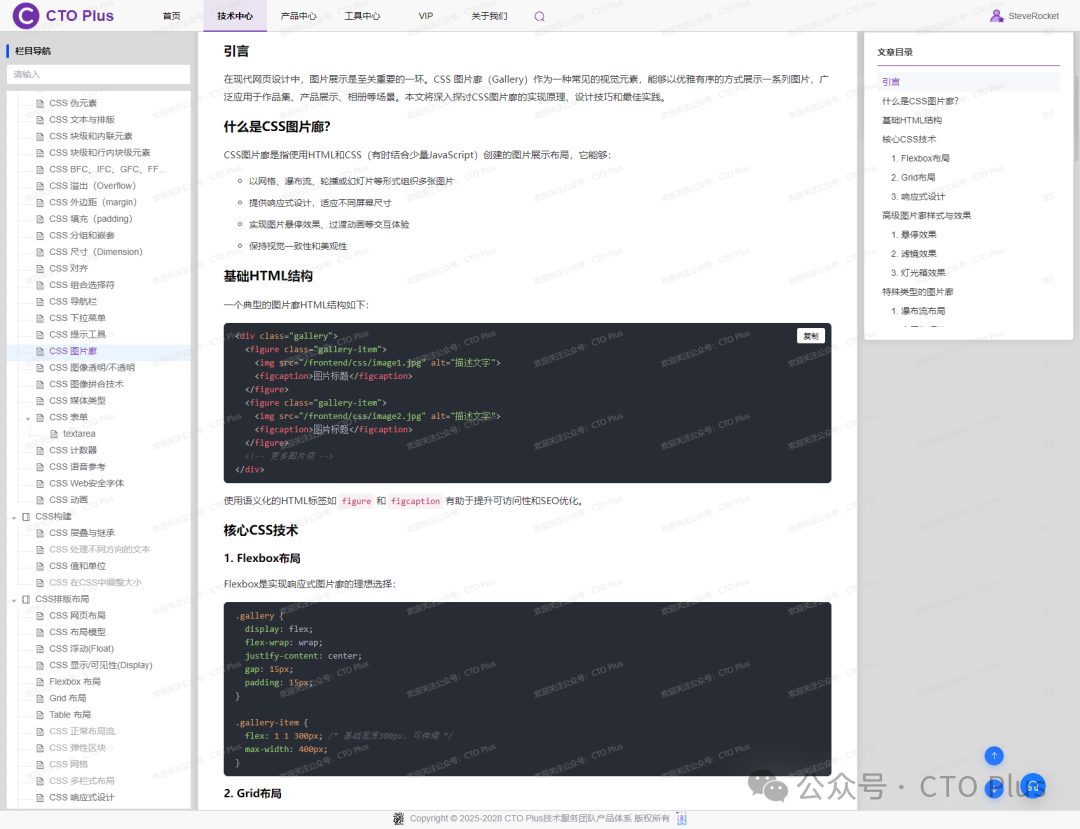Click the document icon beside textarea

tap(54, 434)
